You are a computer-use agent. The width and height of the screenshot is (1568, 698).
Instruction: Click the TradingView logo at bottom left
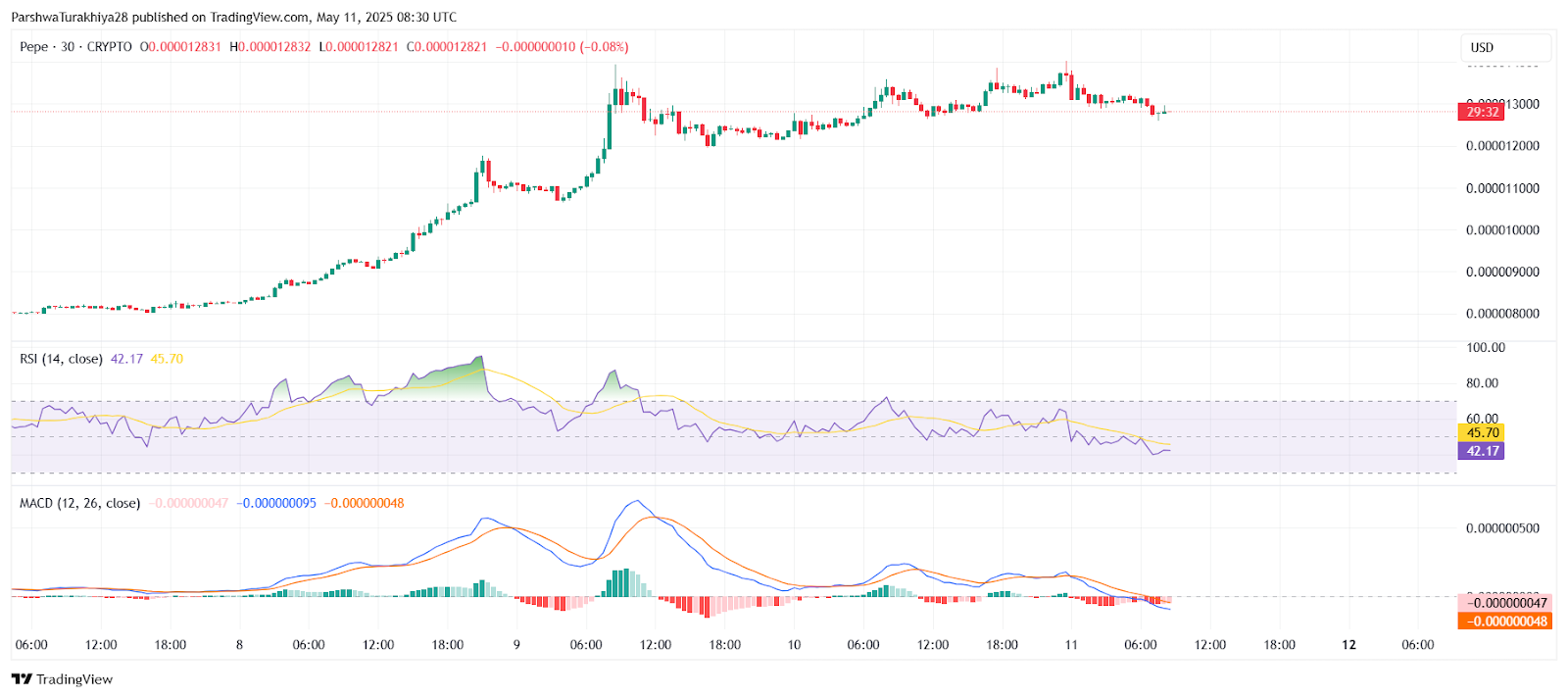62,679
